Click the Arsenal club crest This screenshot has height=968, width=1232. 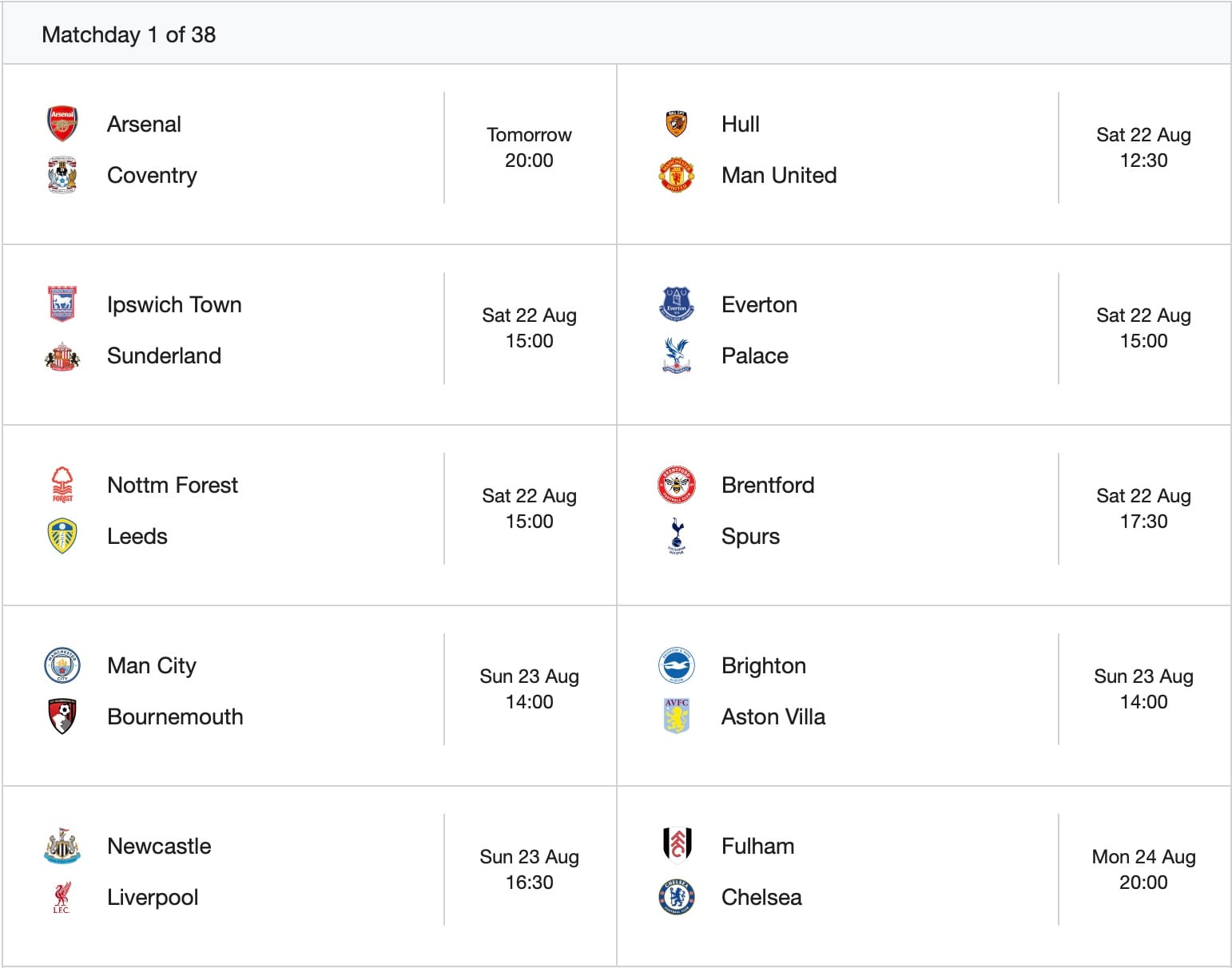[x=62, y=124]
